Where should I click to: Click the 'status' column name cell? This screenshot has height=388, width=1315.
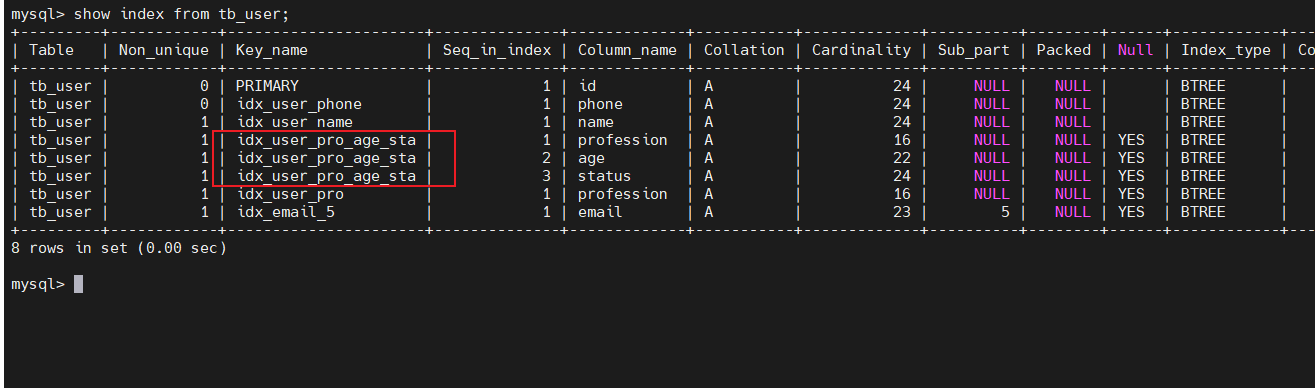coord(604,176)
